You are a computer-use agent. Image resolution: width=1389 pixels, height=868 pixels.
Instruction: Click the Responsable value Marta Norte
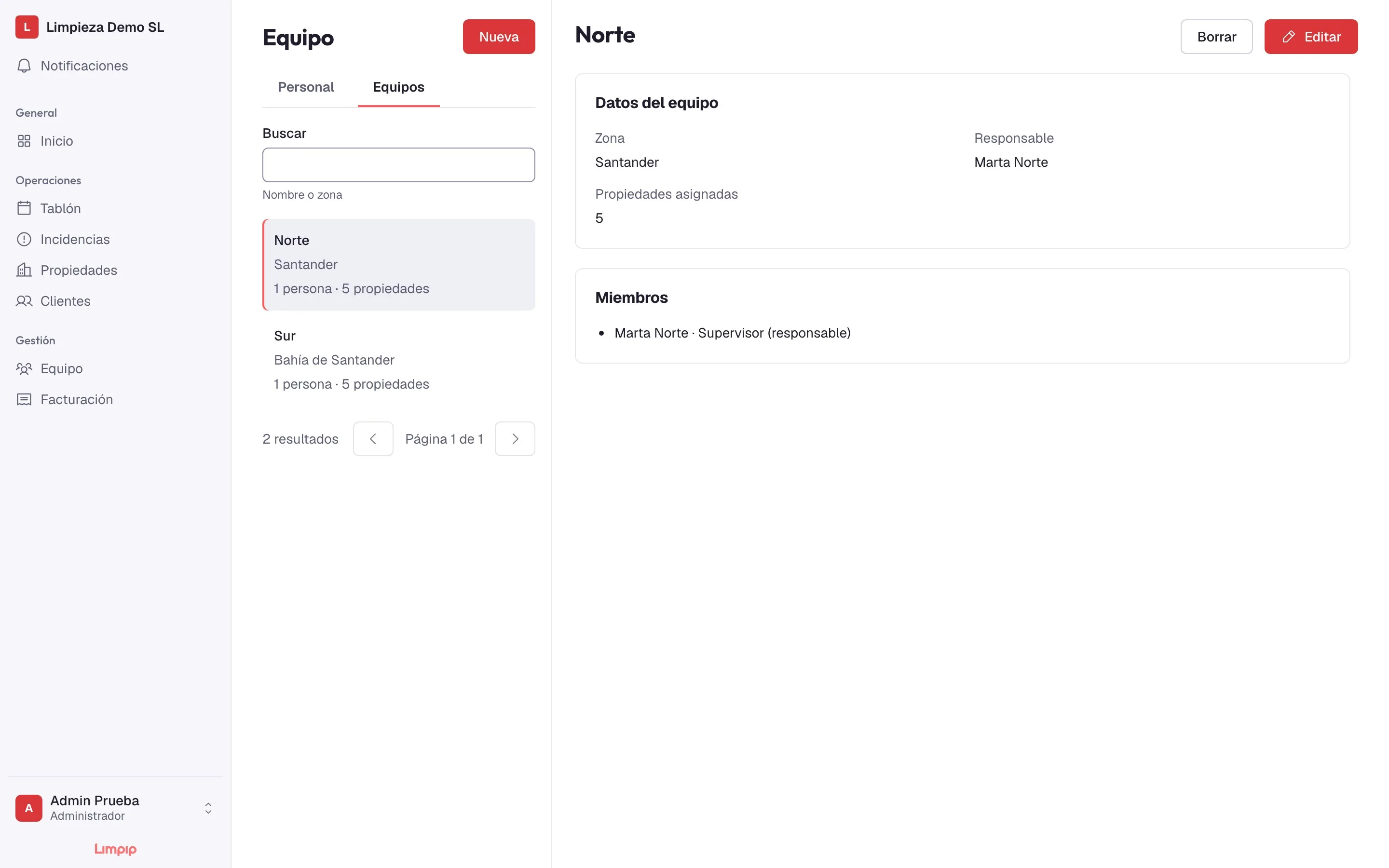click(x=1011, y=163)
